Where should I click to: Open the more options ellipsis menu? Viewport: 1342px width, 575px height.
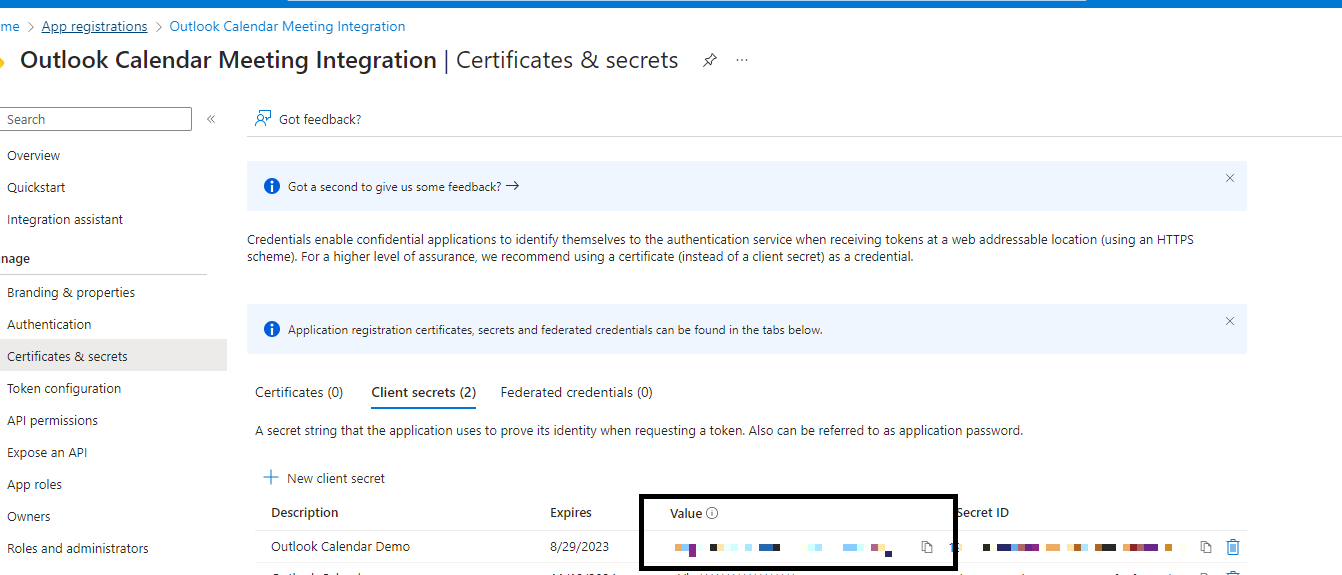click(x=742, y=60)
